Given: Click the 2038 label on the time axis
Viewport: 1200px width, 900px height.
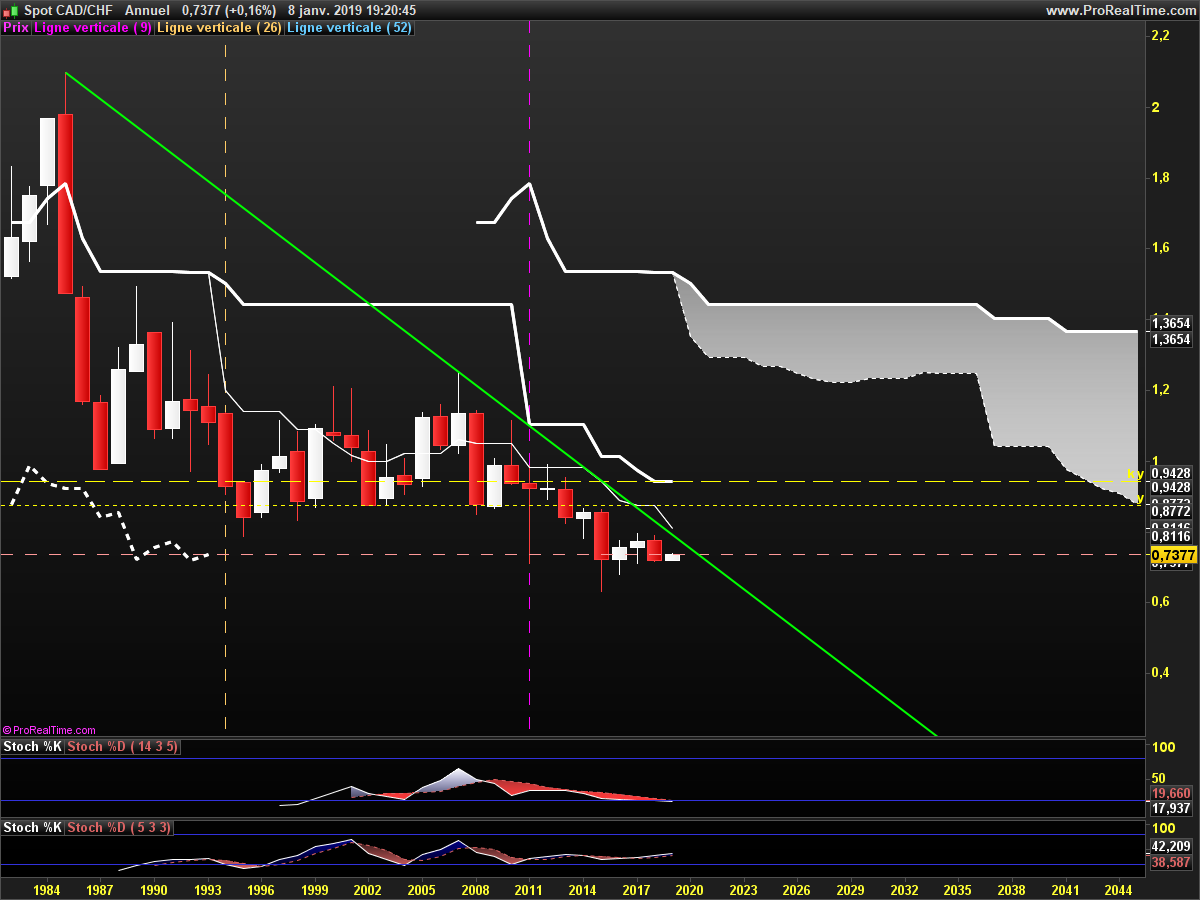Looking at the screenshot, I should (x=1012, y=888).
